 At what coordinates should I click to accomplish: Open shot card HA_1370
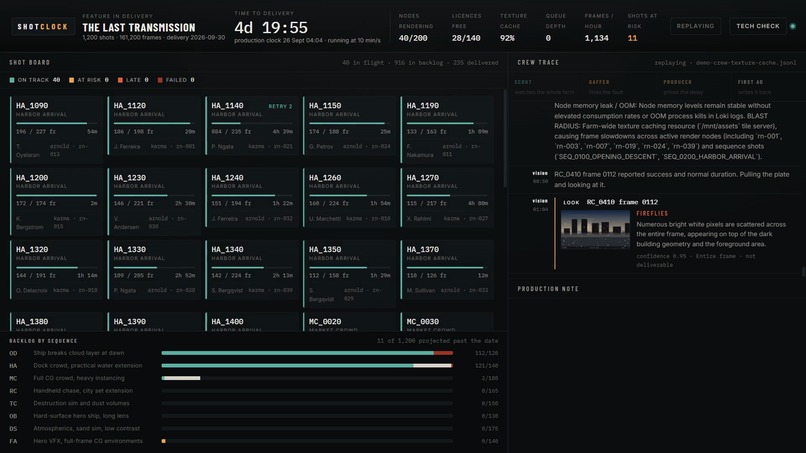tap(447, 270)
